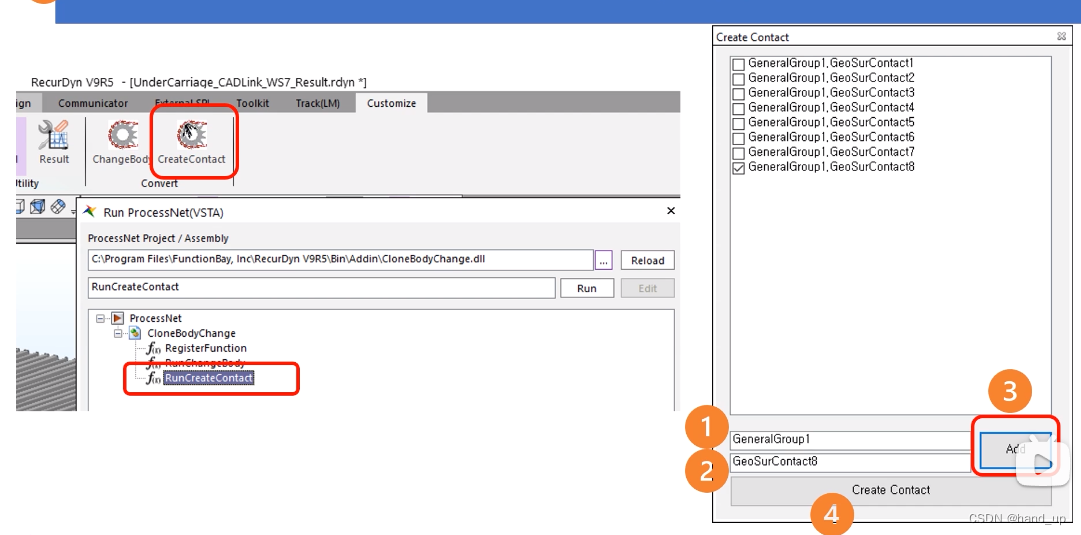Open the Toolkit ribbon tab
The width and height of the screenshot is (1081, 535).
point(253,103)
